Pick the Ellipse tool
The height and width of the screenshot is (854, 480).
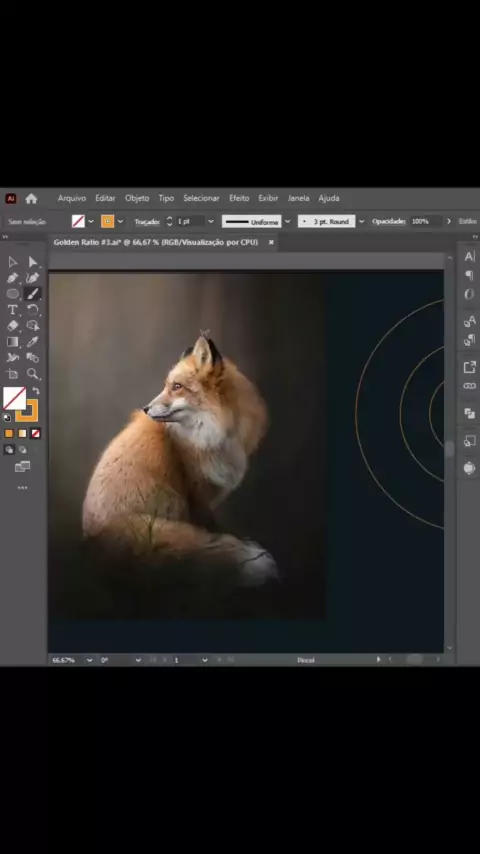[x=13, y=294]
